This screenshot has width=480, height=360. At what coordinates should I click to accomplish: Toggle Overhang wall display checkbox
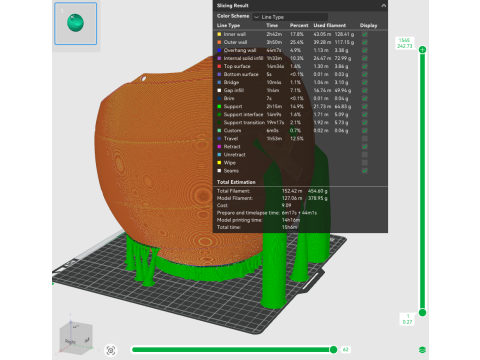(365, 50)
